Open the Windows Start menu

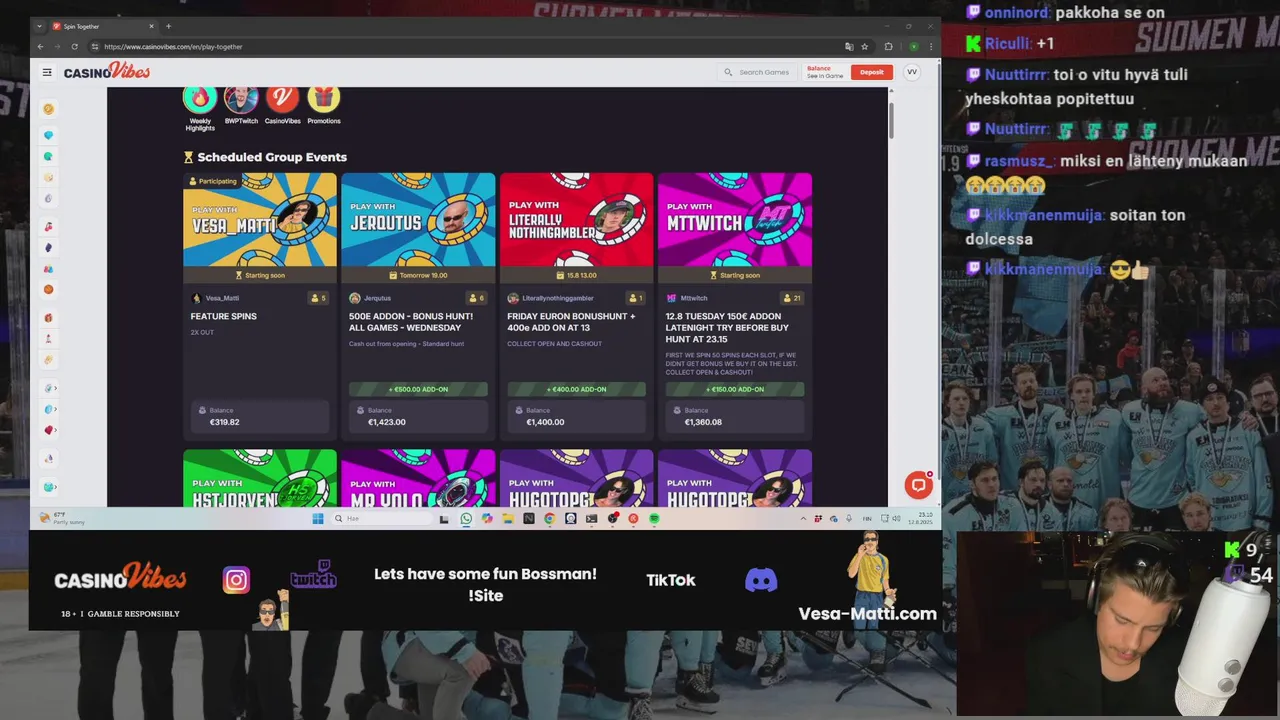(x=318, y=518)
